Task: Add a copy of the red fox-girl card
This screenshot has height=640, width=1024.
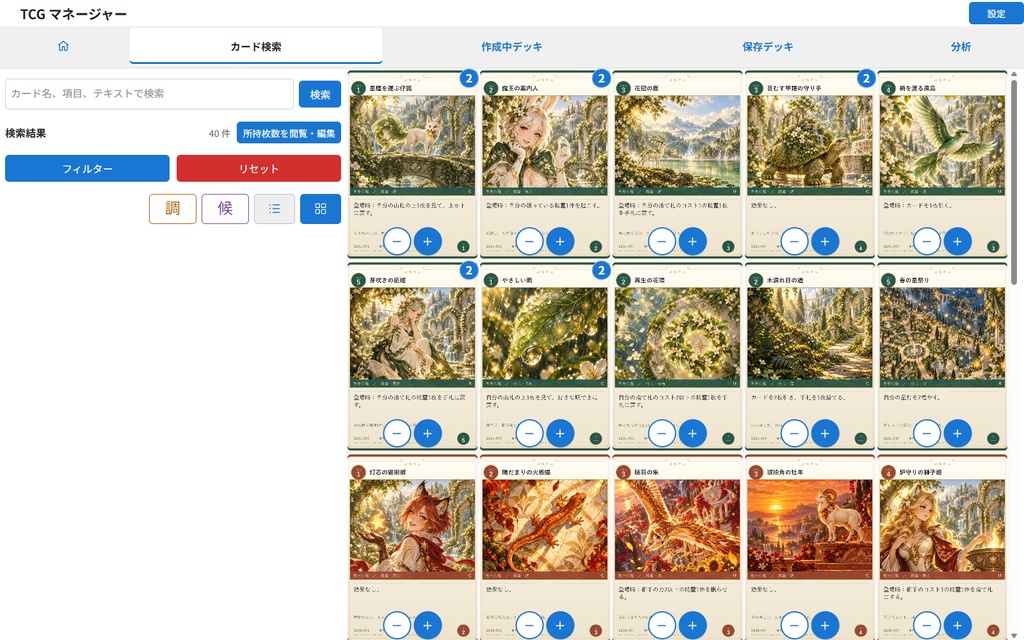Action: click(x=428, y=626)
